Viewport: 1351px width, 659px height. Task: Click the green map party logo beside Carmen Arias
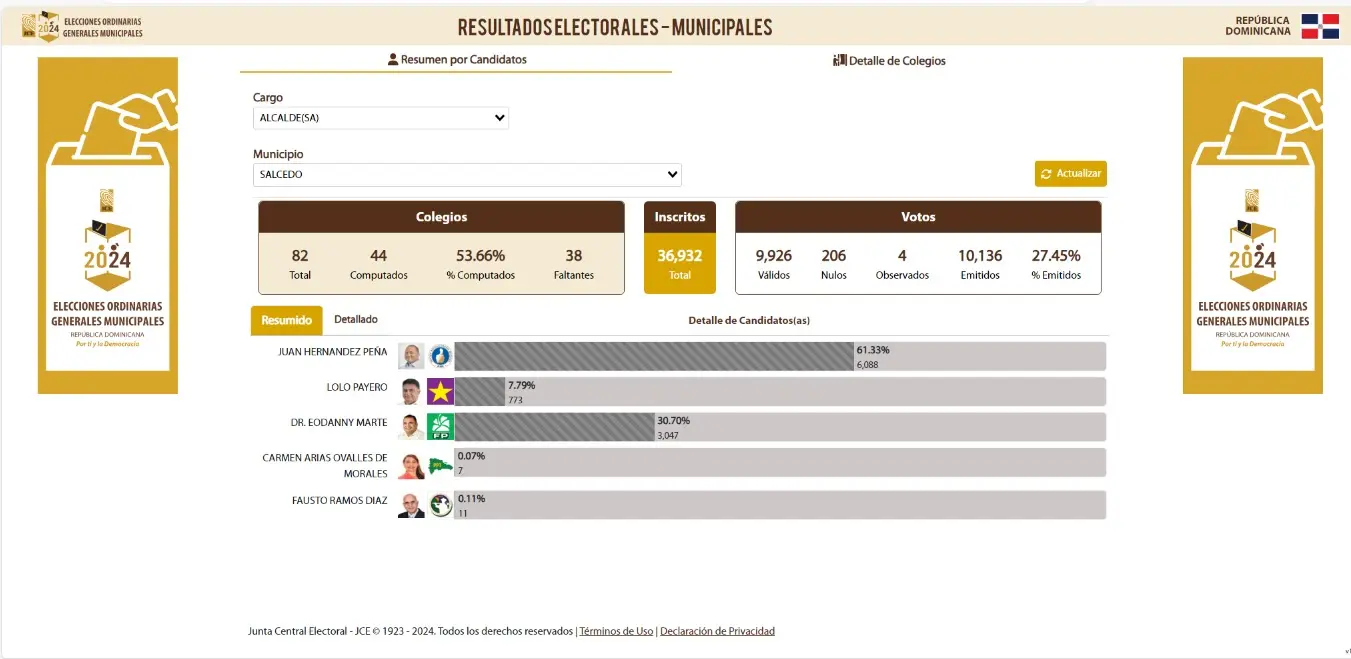[x=440, y=465]
